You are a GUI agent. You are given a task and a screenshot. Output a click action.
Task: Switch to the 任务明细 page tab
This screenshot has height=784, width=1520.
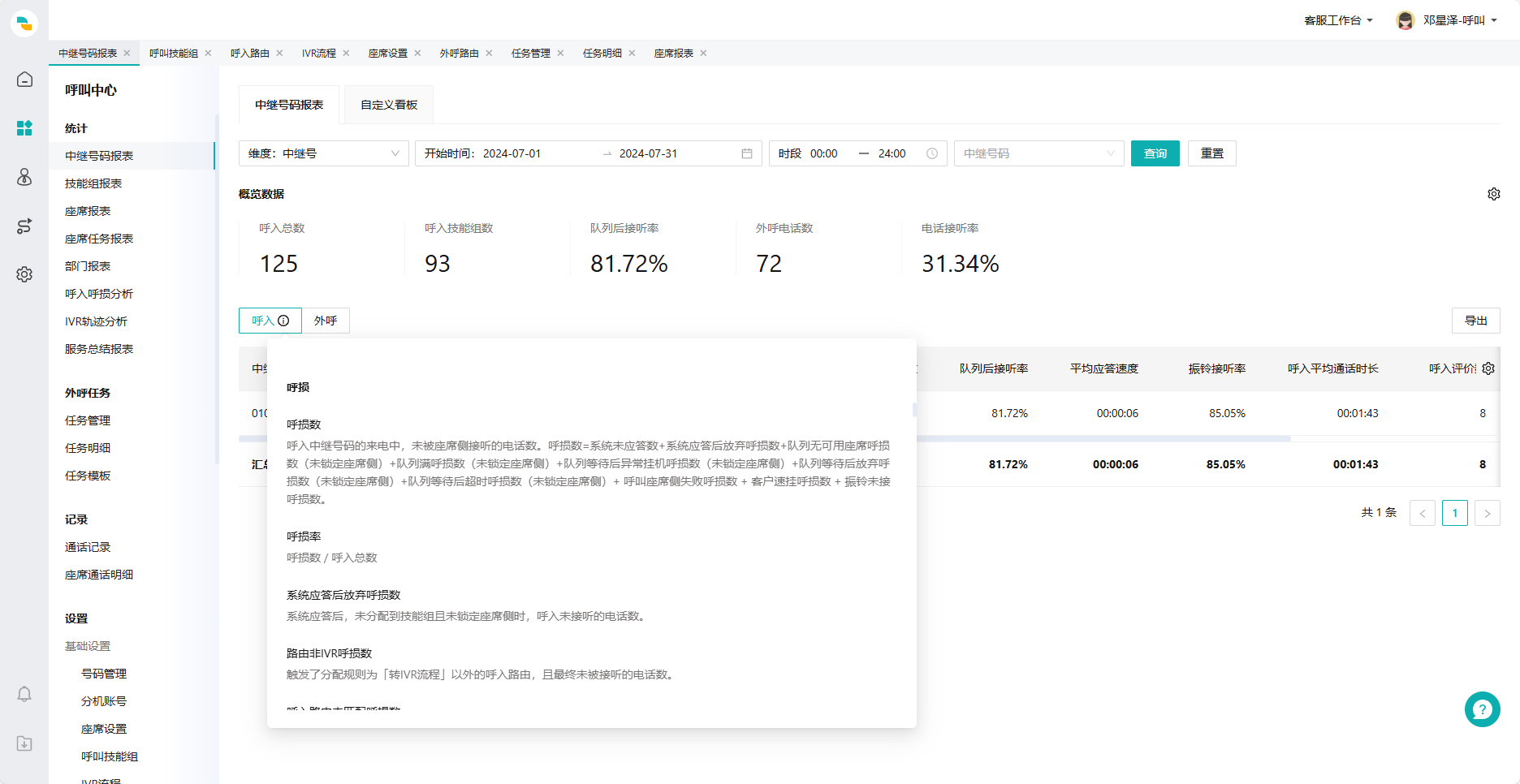click(602, 53)
